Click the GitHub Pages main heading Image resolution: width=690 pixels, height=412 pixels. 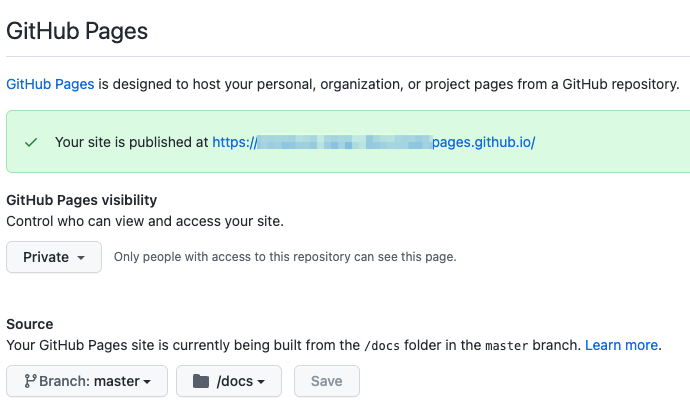point(77,31)
